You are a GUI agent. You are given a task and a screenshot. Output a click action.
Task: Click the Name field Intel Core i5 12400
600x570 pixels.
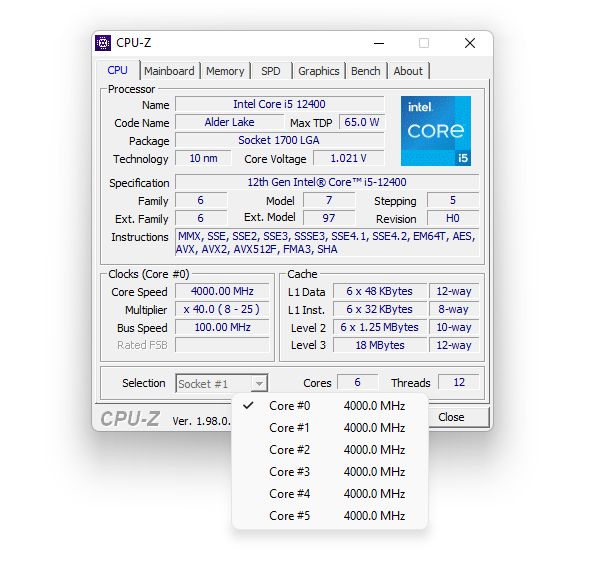(279, 104)
